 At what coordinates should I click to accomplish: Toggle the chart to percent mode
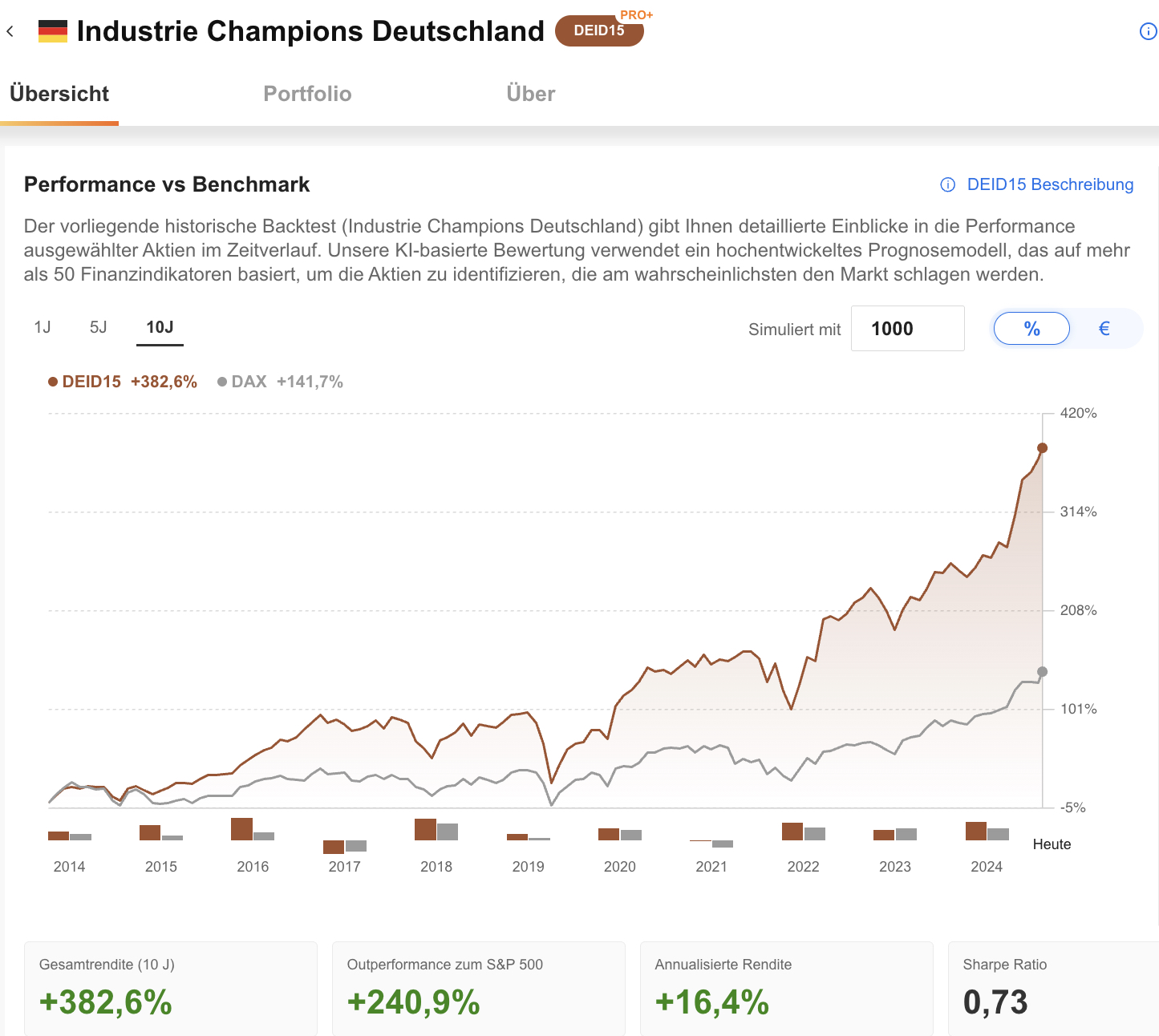pos(1031,329)
